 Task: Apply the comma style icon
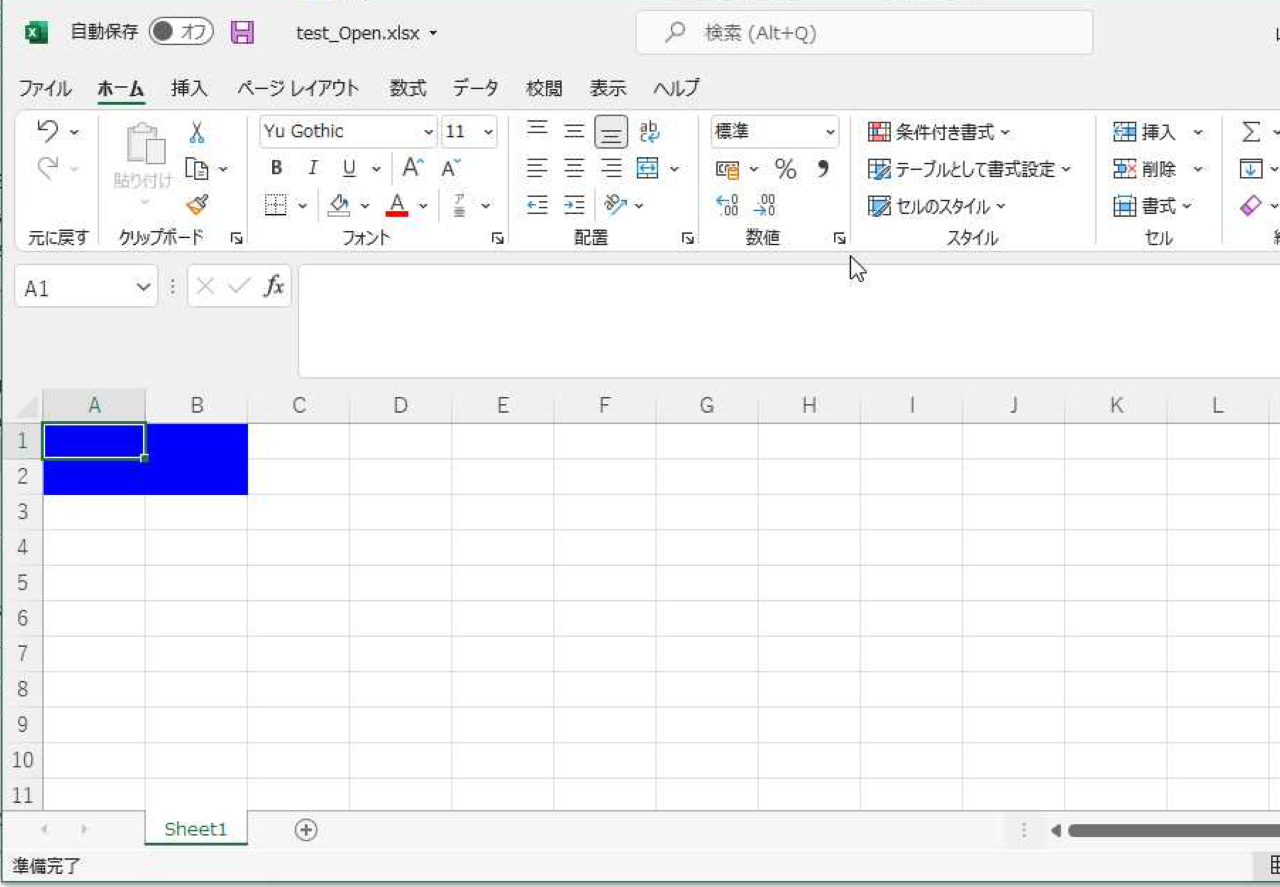pyautogui.click(x=823, y=168)
